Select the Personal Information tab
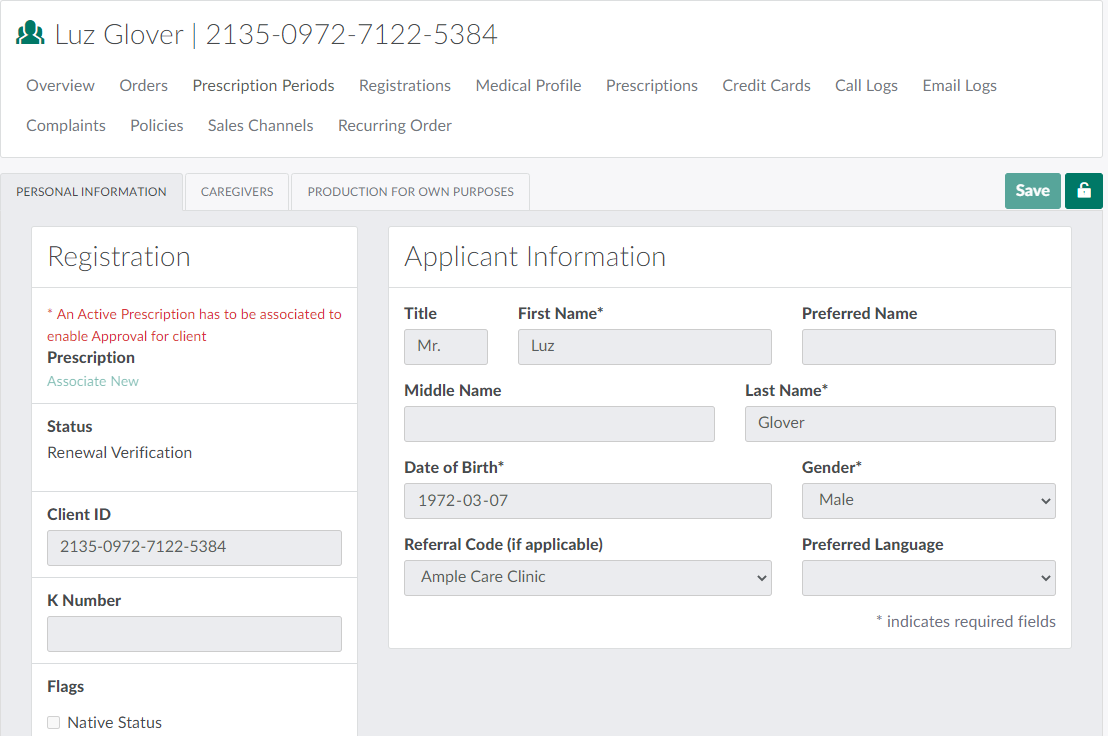1108x736 pixels. 92,192
